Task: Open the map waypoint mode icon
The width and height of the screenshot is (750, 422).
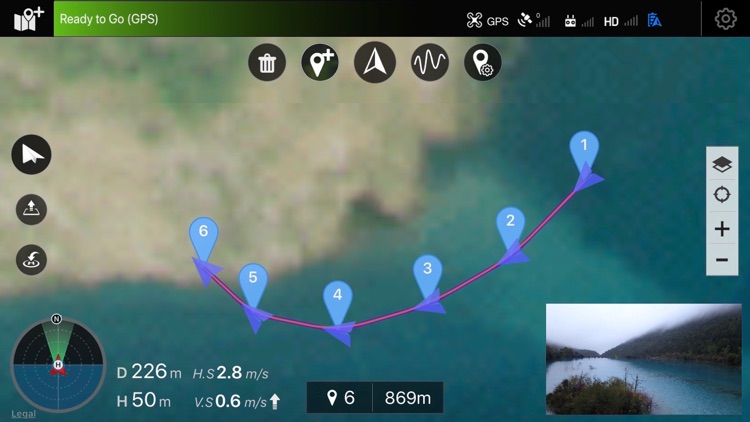Action: (28, 19)
